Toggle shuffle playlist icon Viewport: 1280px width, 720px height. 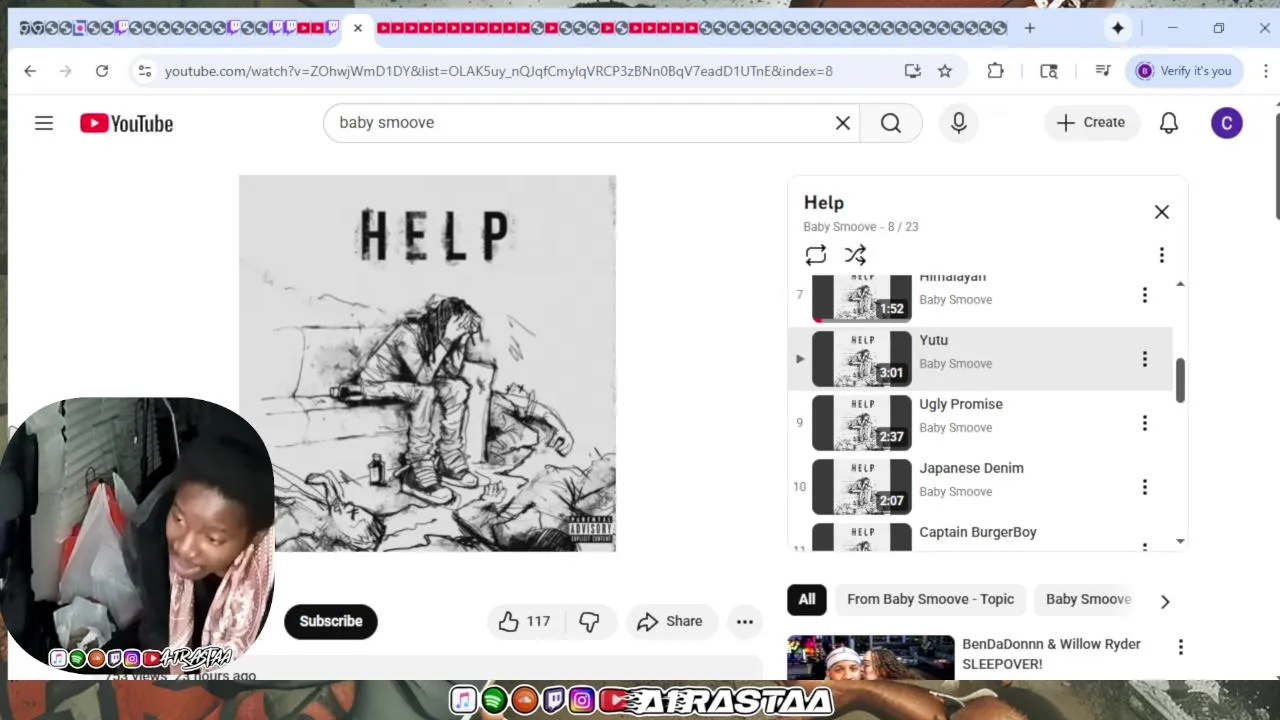point(855,255)
